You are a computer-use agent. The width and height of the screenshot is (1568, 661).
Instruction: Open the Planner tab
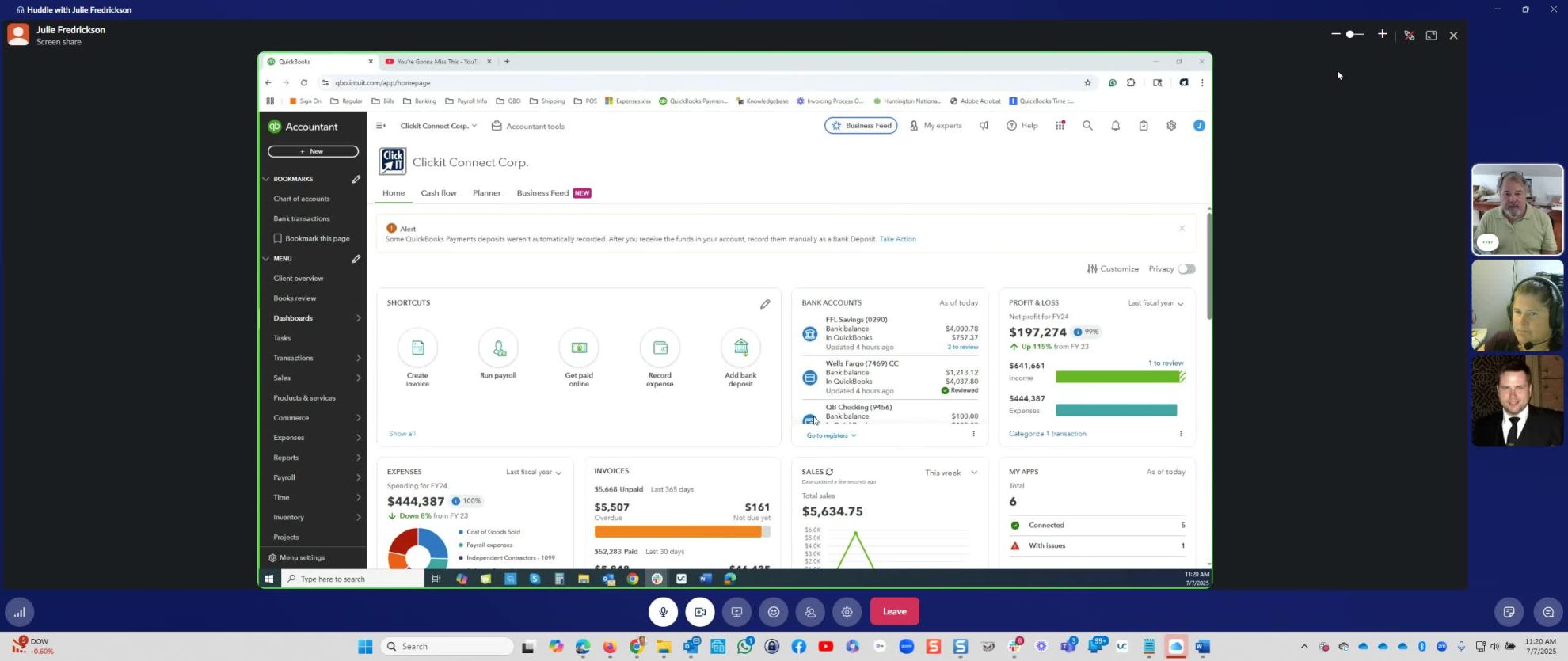486,193
